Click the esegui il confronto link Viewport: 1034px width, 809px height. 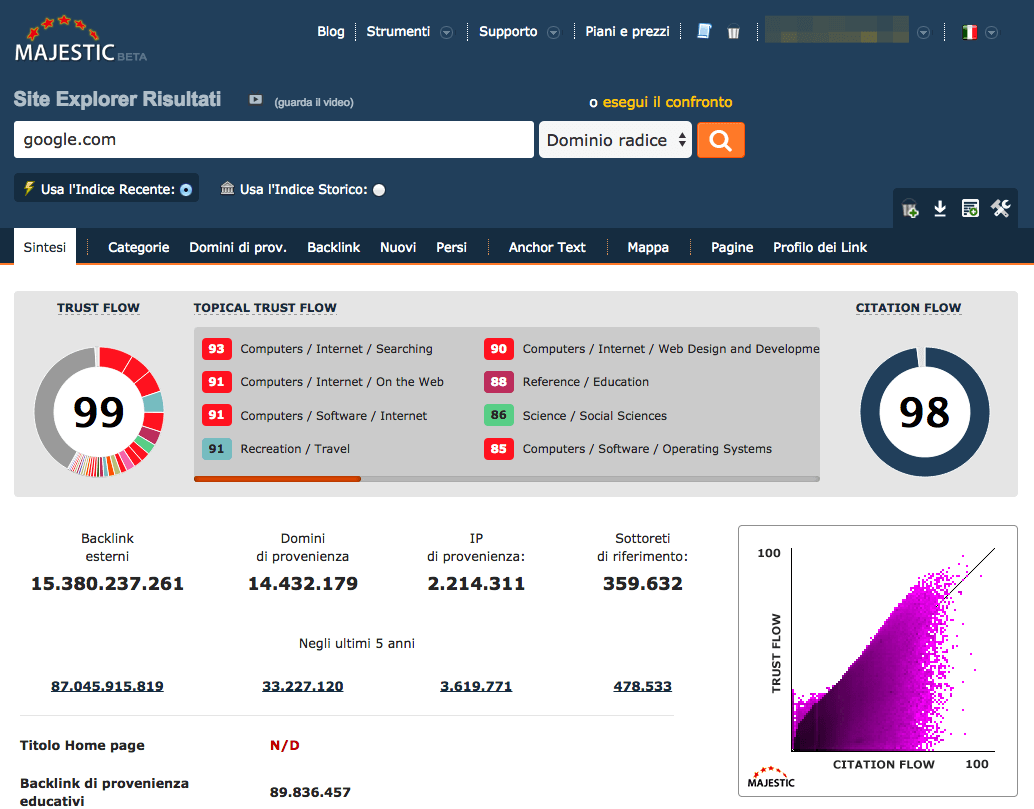coord(667,102)
